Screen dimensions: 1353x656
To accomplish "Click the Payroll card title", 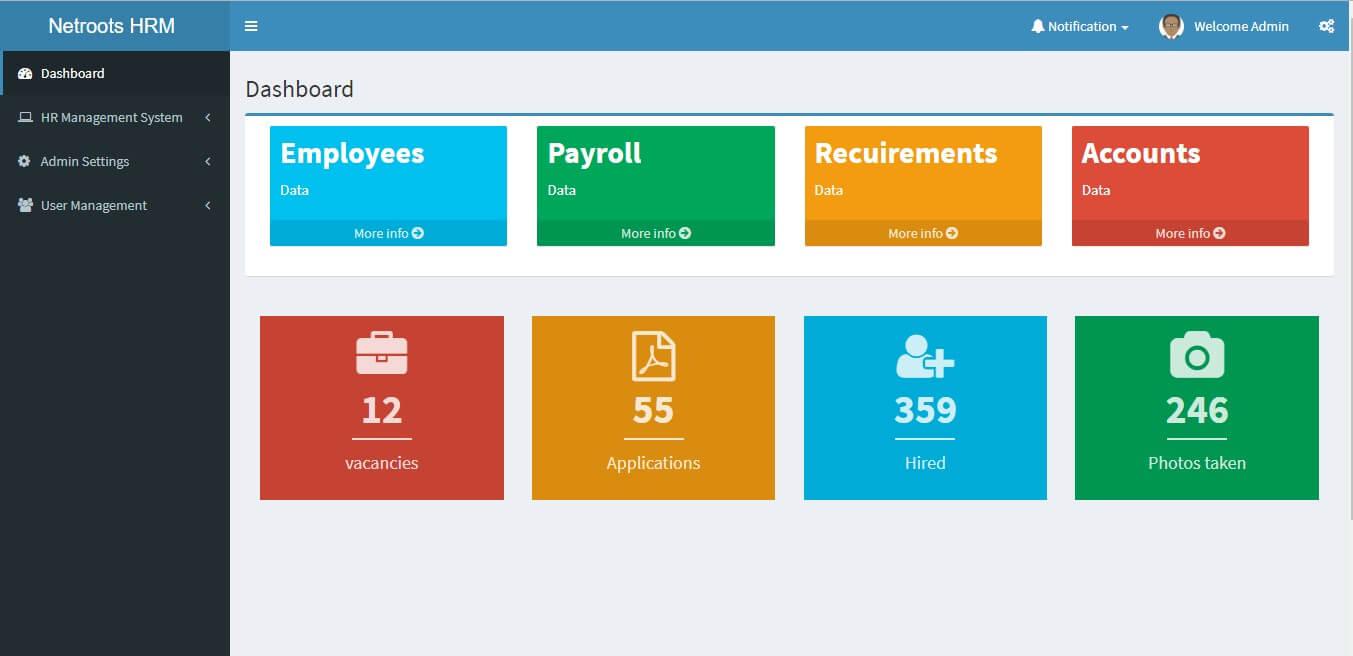I will coord(595,153).
